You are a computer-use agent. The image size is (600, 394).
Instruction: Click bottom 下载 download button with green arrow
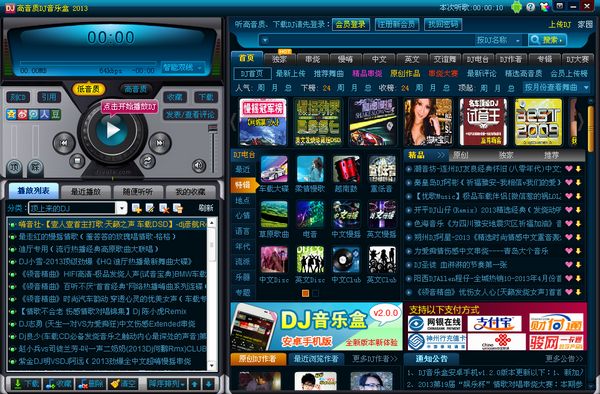click(x=26, y=384)
